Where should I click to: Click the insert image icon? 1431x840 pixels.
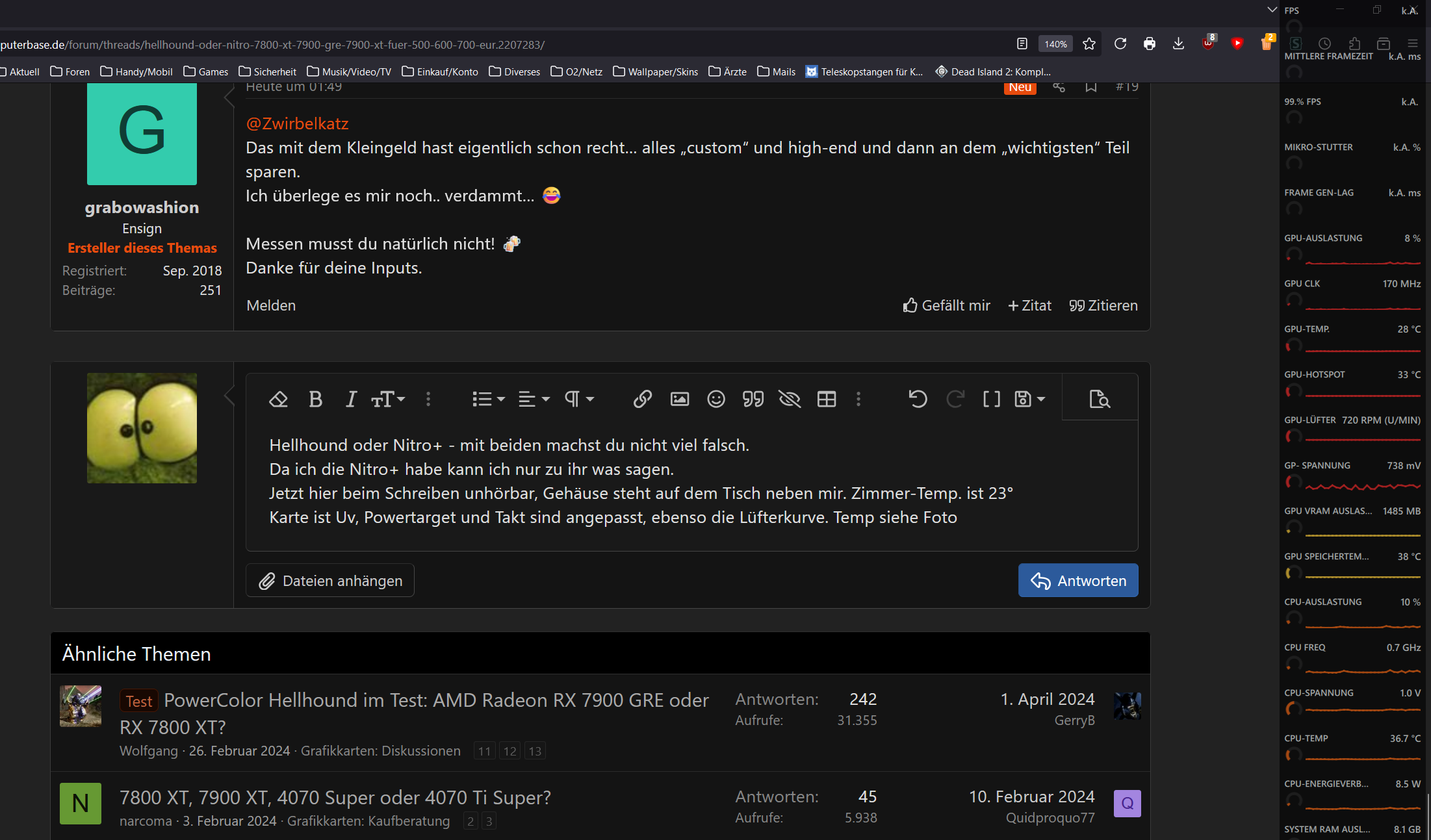[679, 399]
